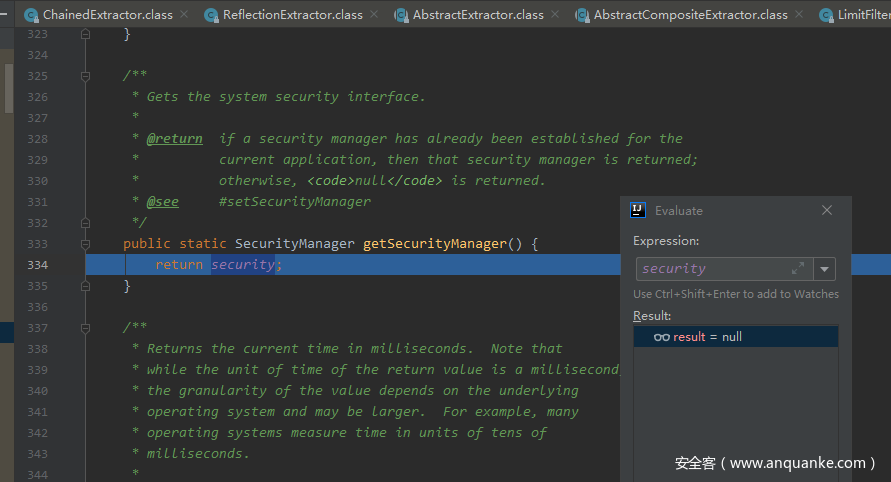Image resolution: width=891 pixels, height=482 pixels.
Task: Click the AbstractExtractor.class tab icon
Action: coord(401,15)
